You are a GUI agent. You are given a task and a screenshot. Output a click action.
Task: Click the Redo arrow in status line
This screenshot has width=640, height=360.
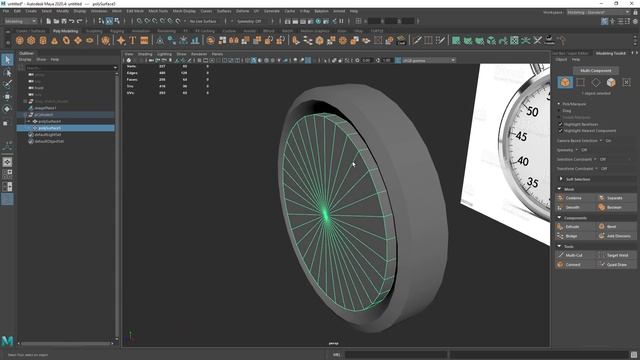80,21
